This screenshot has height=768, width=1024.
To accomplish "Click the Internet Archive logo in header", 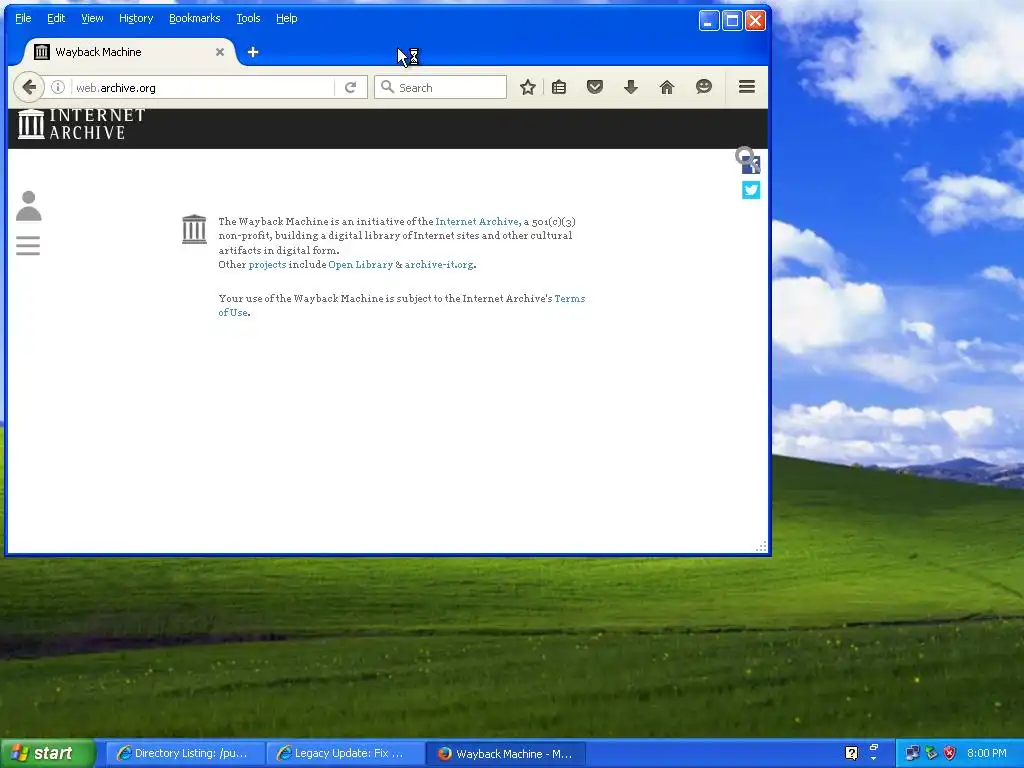I will coord(82,124).
